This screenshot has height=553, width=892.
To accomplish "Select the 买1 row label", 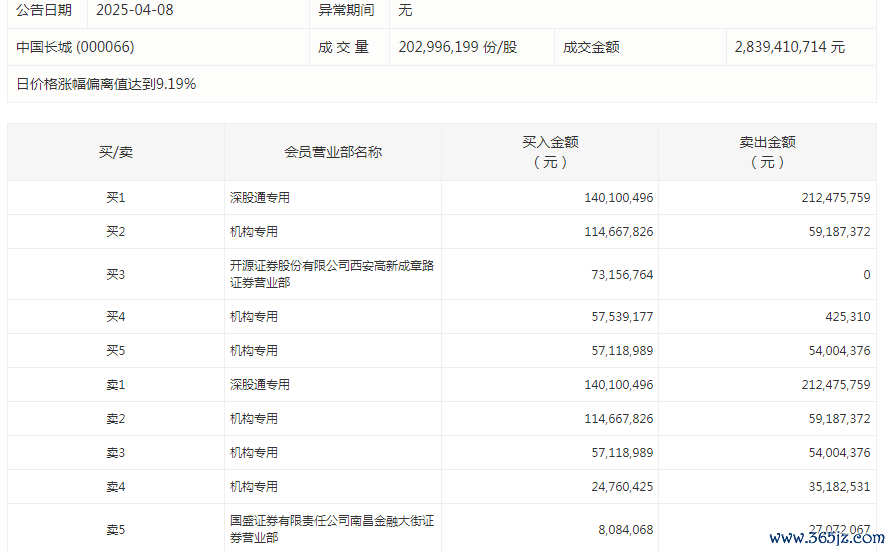I will coord(115,198).
